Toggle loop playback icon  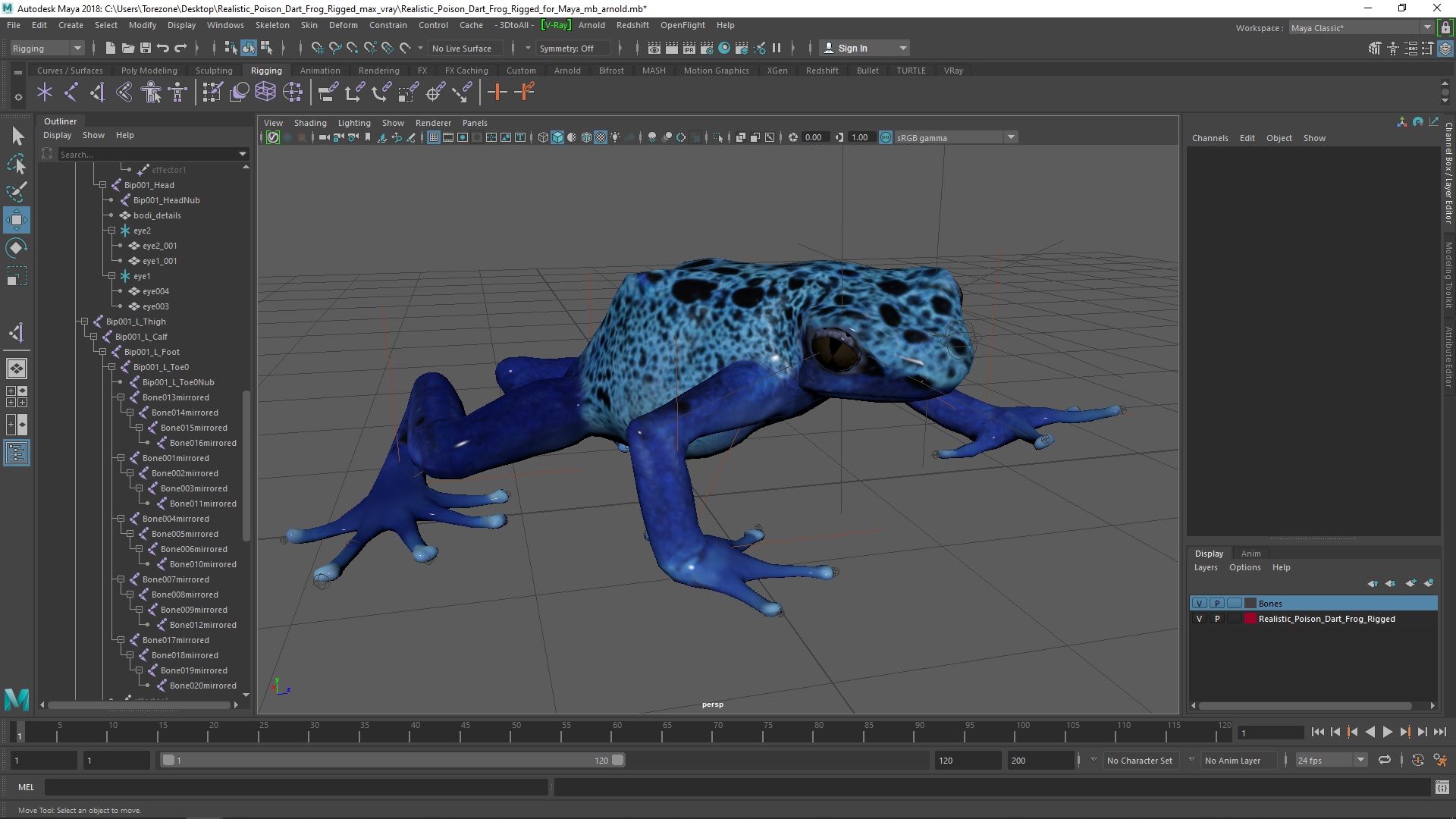click(x=1385, y=760)
